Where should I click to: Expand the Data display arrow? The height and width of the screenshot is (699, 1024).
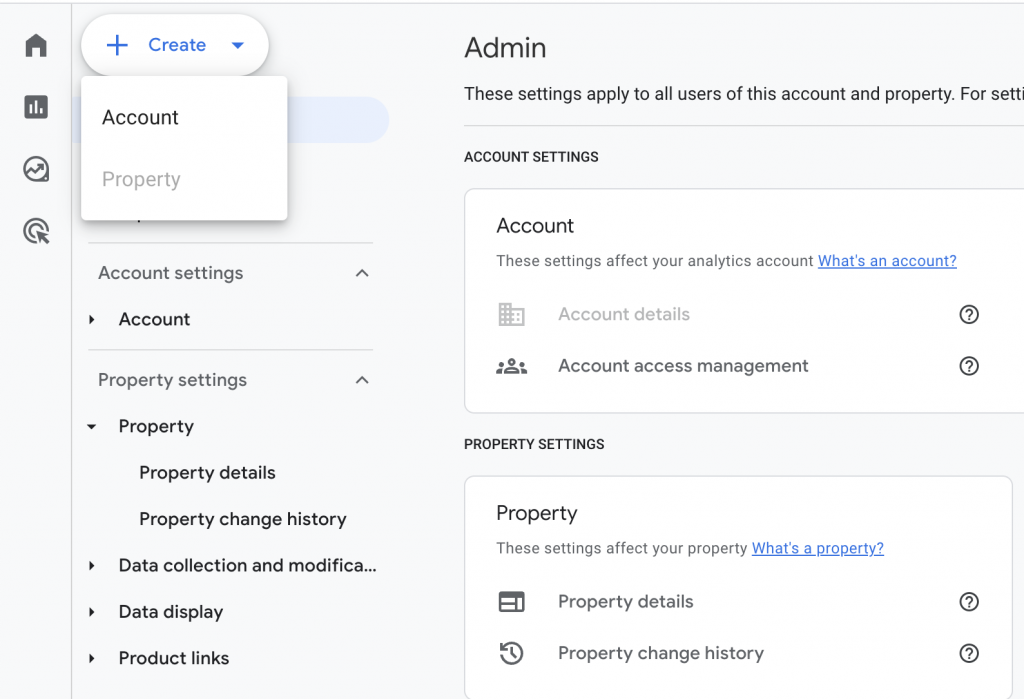92,612
